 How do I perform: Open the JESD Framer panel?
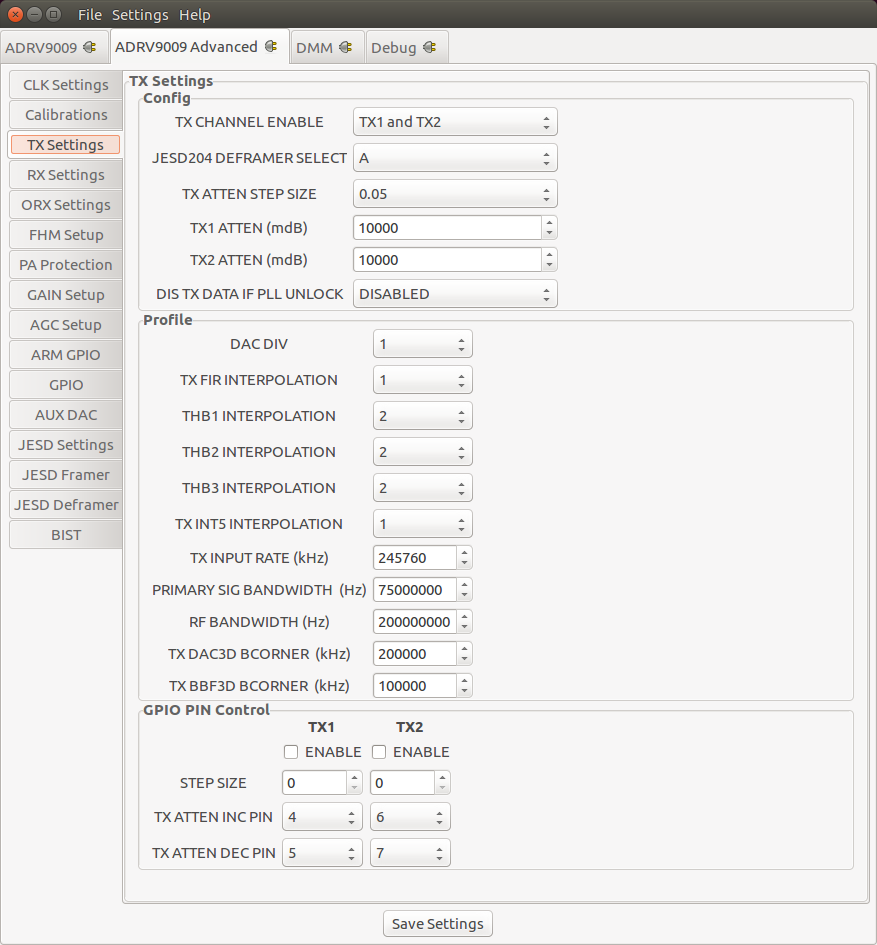point(65,474)
